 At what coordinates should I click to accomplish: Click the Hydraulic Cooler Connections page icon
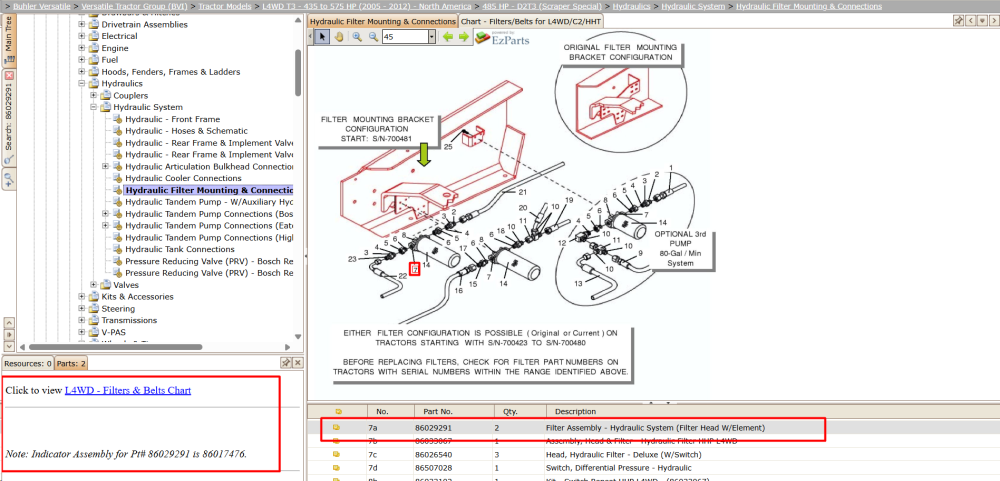117,178
